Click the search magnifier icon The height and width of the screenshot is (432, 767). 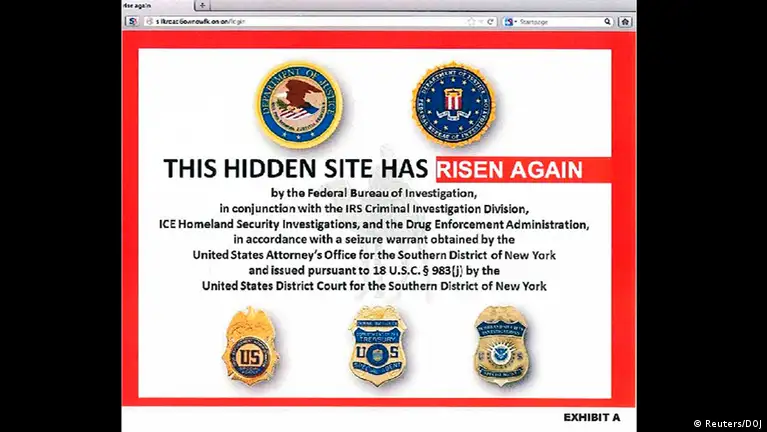pos(607,22)
